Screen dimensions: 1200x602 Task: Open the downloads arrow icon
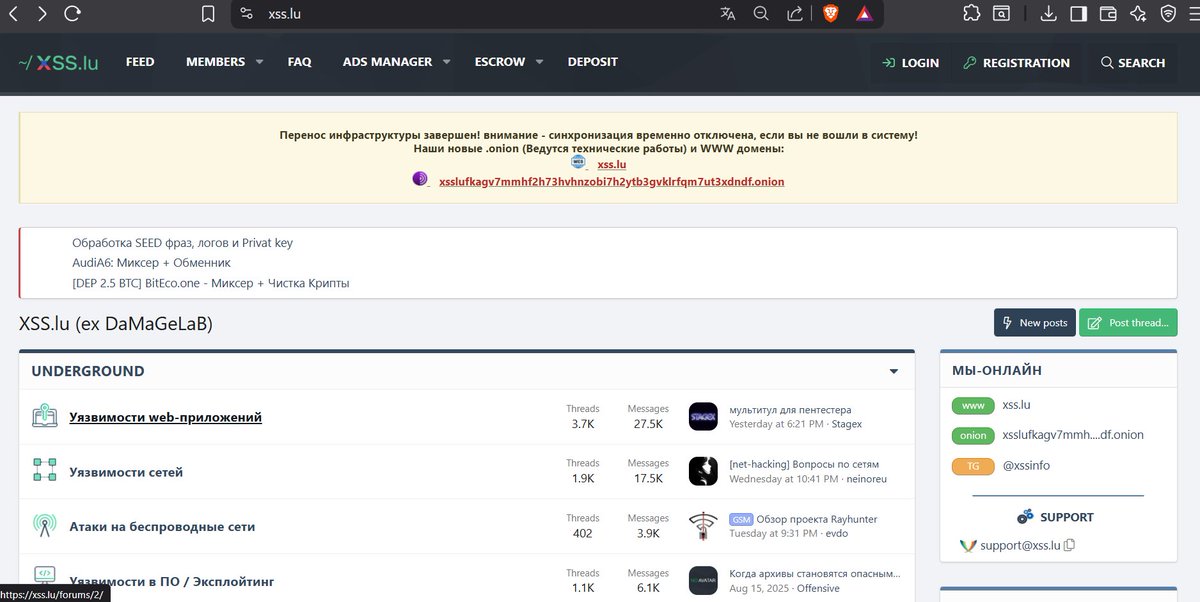click(x=1049, y=14)
